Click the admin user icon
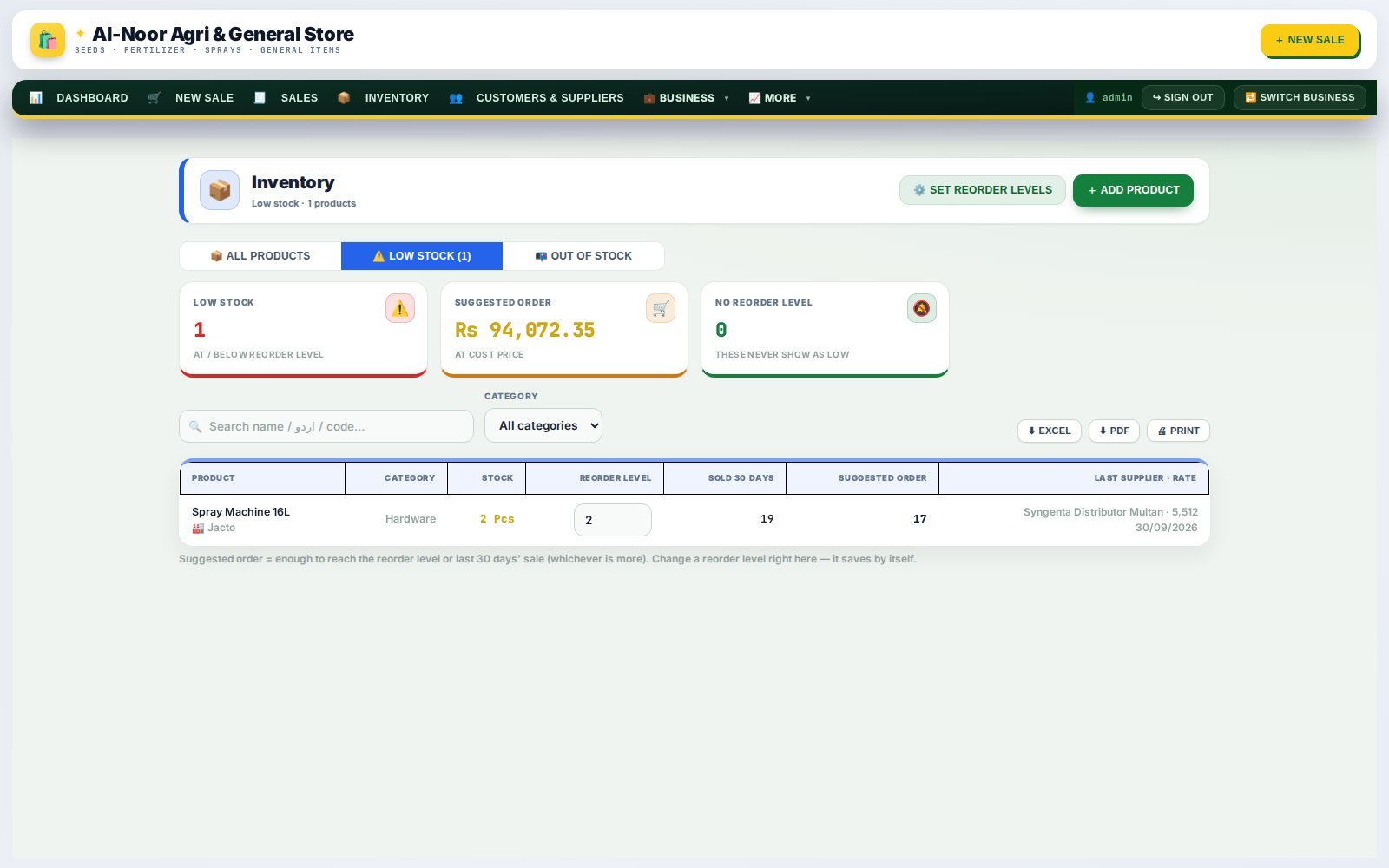This screenshot has height=868, width=1389. pos(1090,98)
